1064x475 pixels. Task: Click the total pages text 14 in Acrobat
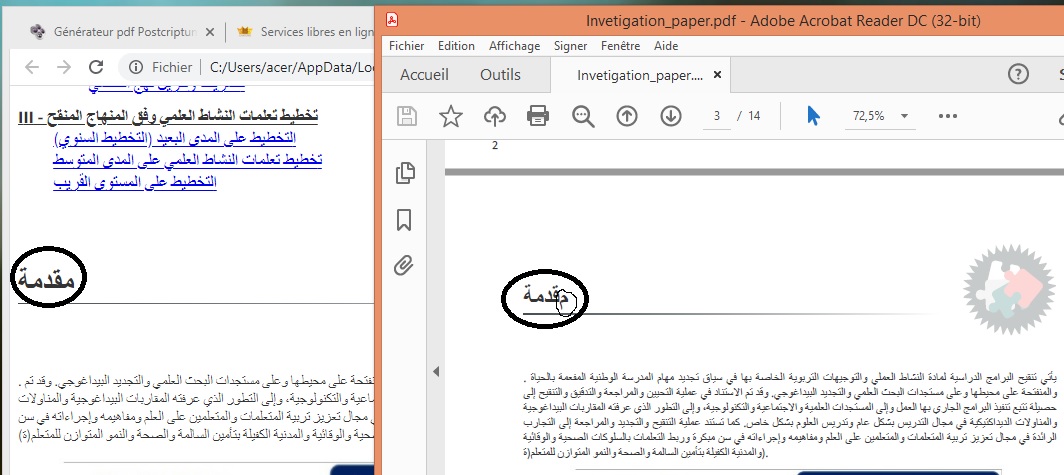tap(754, 116)
